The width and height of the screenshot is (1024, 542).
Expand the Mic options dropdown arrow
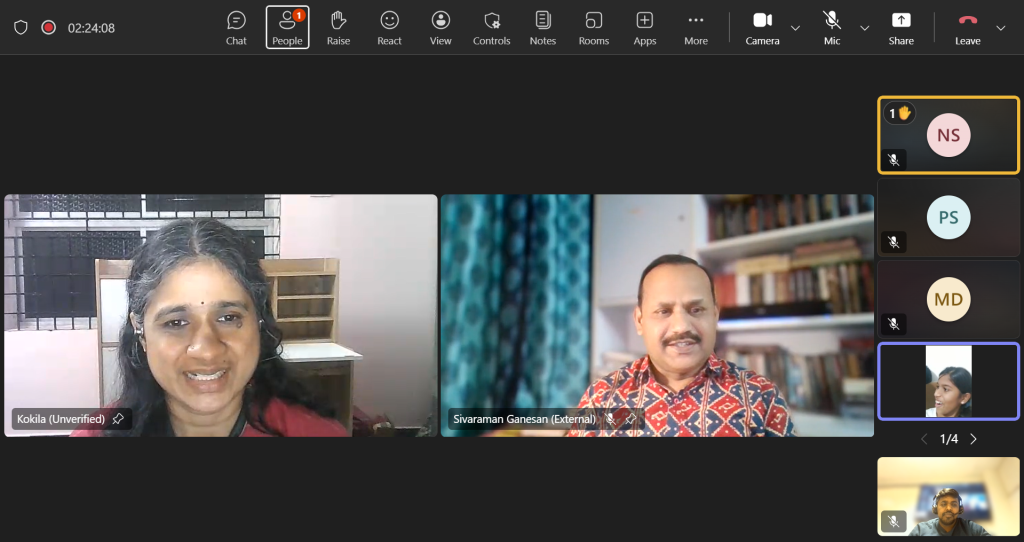pyautogui.click(x=865, y=28)
